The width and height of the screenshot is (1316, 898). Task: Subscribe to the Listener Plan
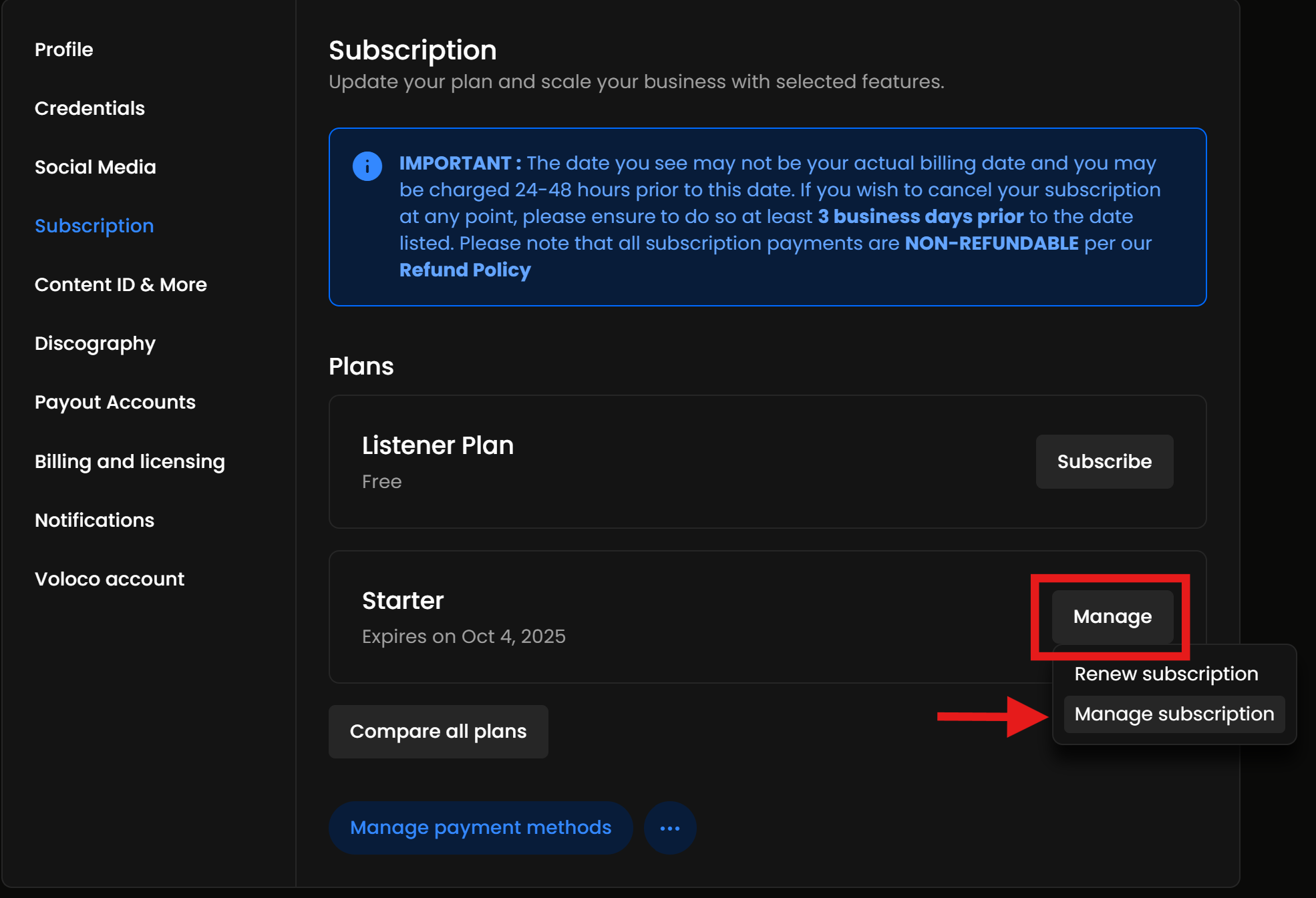tap(1104, 461)
